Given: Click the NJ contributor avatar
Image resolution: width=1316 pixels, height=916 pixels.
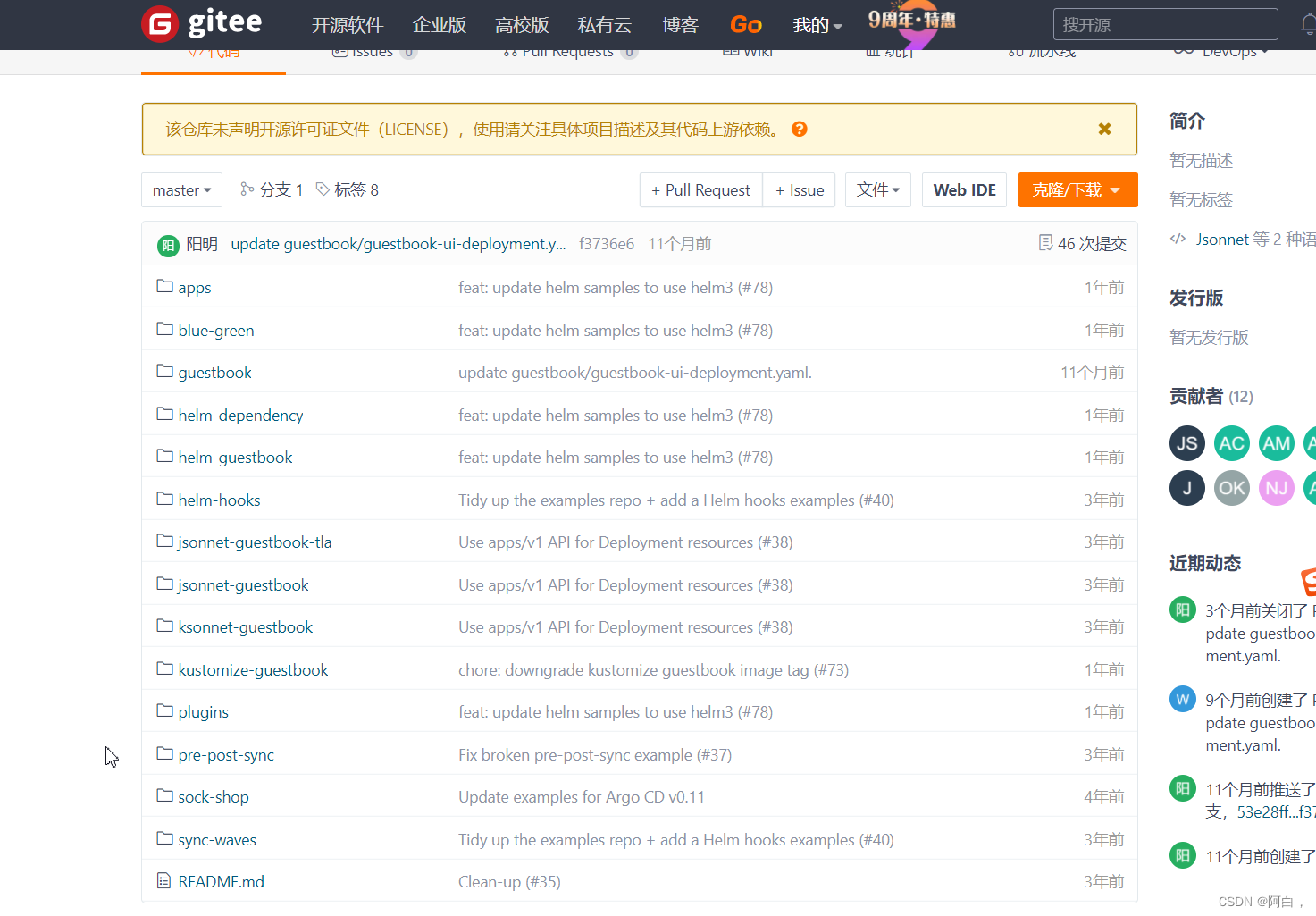Looking at the screenshot, I should pos(1277,488).
